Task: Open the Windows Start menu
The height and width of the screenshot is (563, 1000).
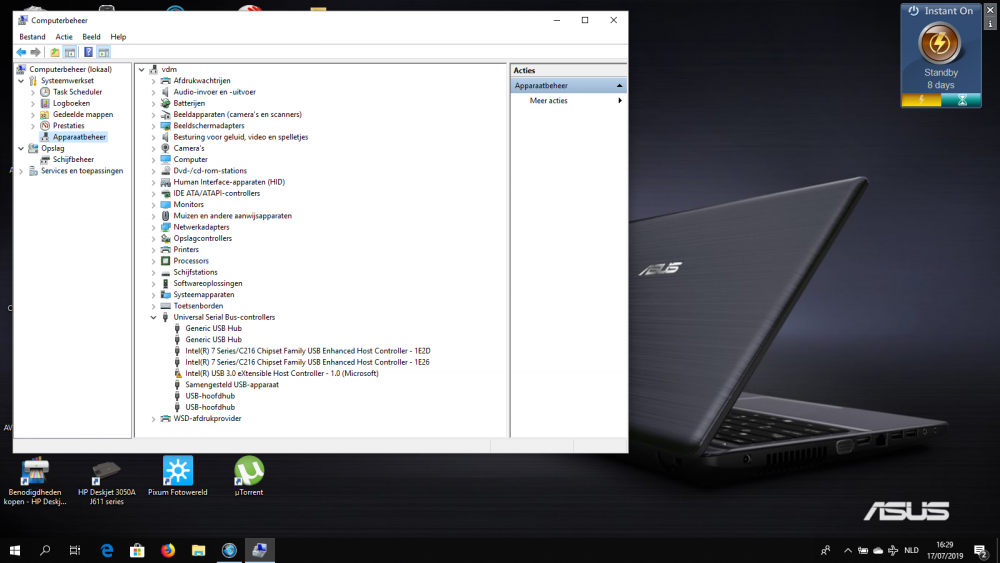Action: coord(15,550)
